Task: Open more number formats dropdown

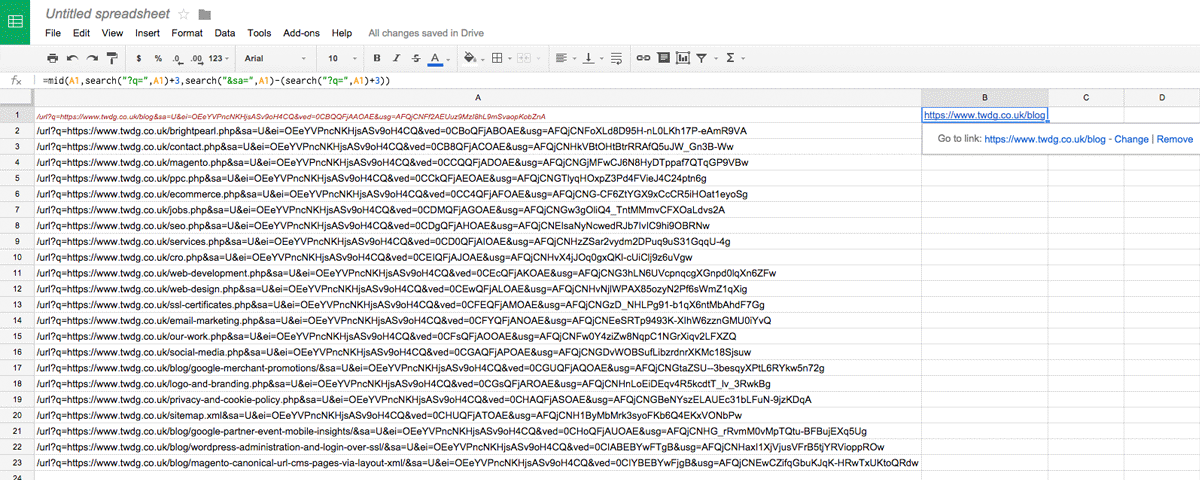Action: click(219, 58)
